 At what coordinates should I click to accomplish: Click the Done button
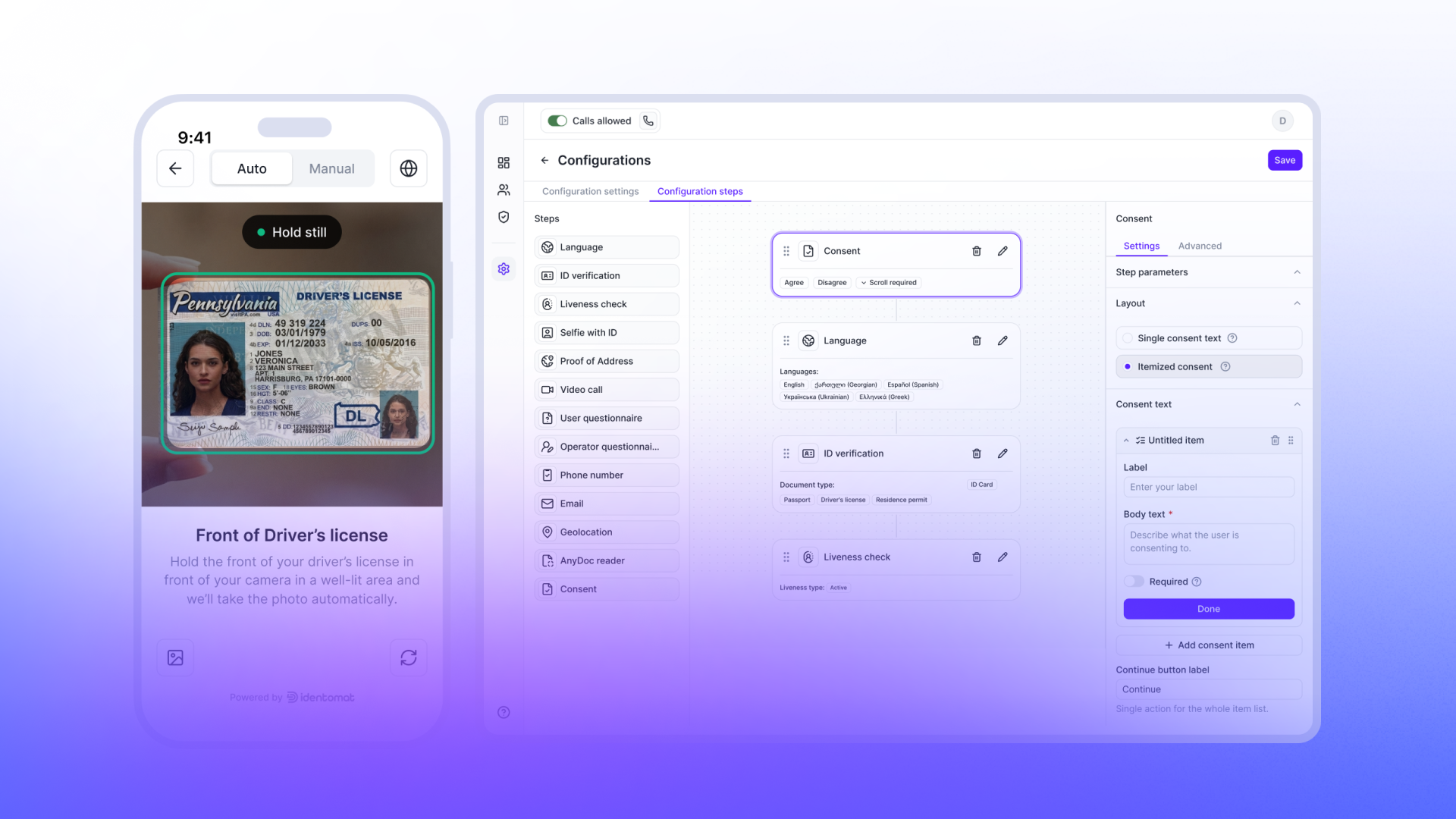pos(1209,609)
